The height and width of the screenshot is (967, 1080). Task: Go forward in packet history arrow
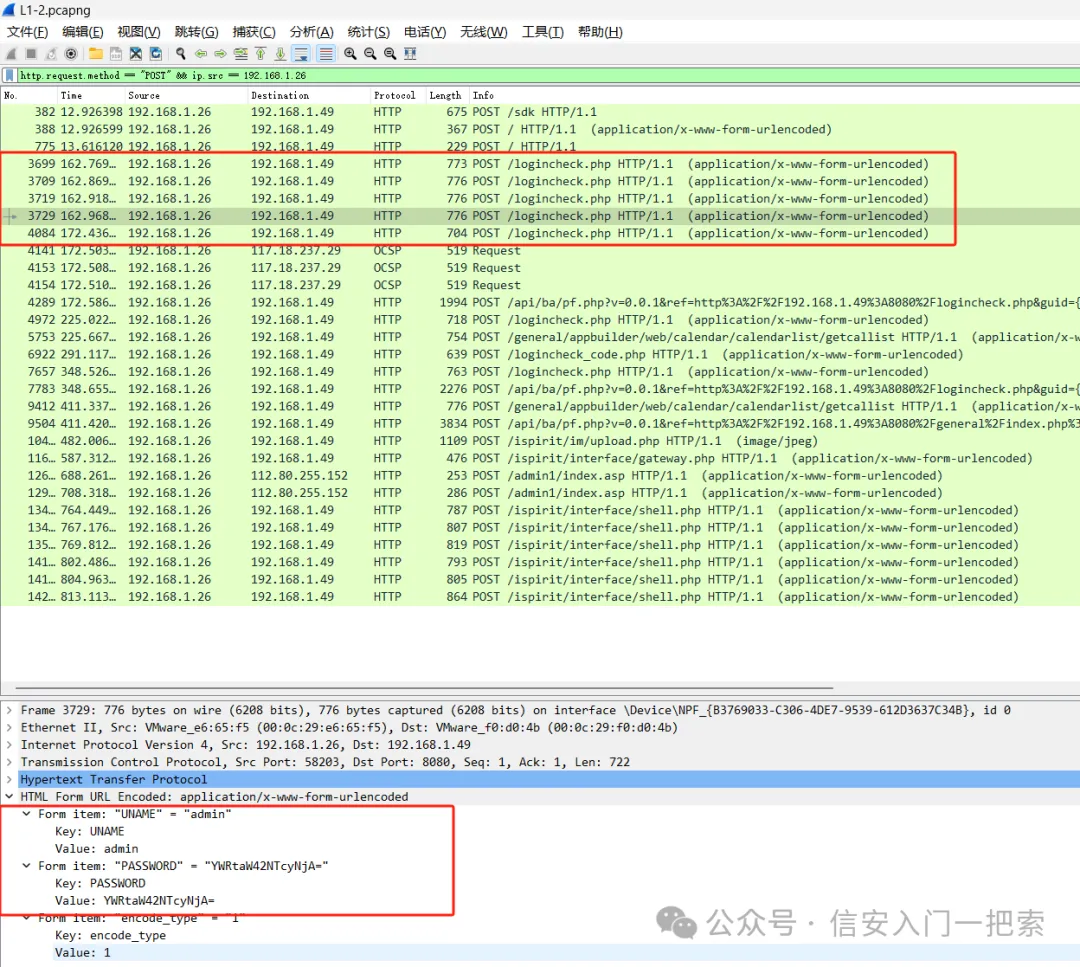pyautogui.click(x=220, y=54)
